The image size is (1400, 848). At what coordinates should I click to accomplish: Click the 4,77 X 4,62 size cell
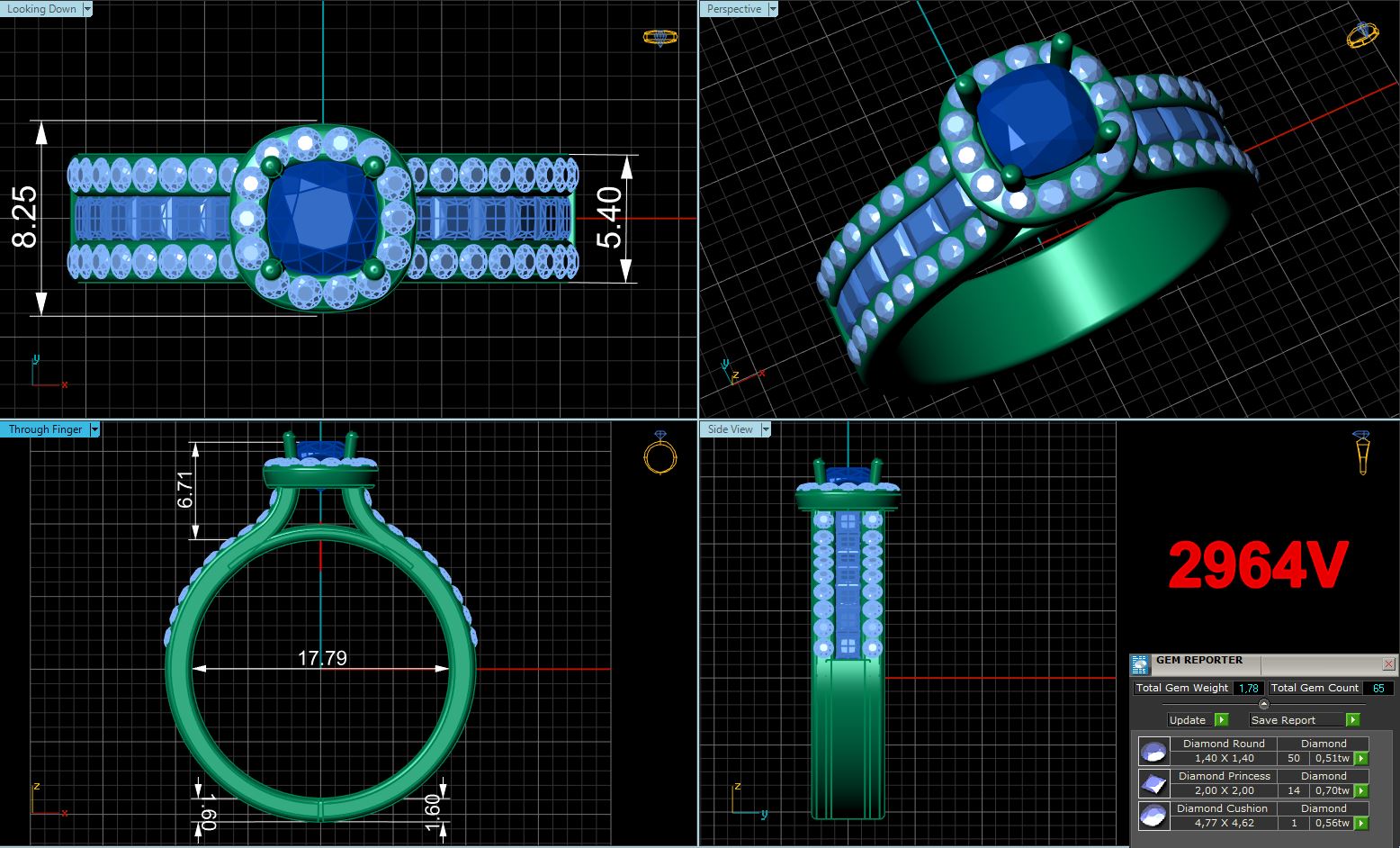tap(1224, 823)
